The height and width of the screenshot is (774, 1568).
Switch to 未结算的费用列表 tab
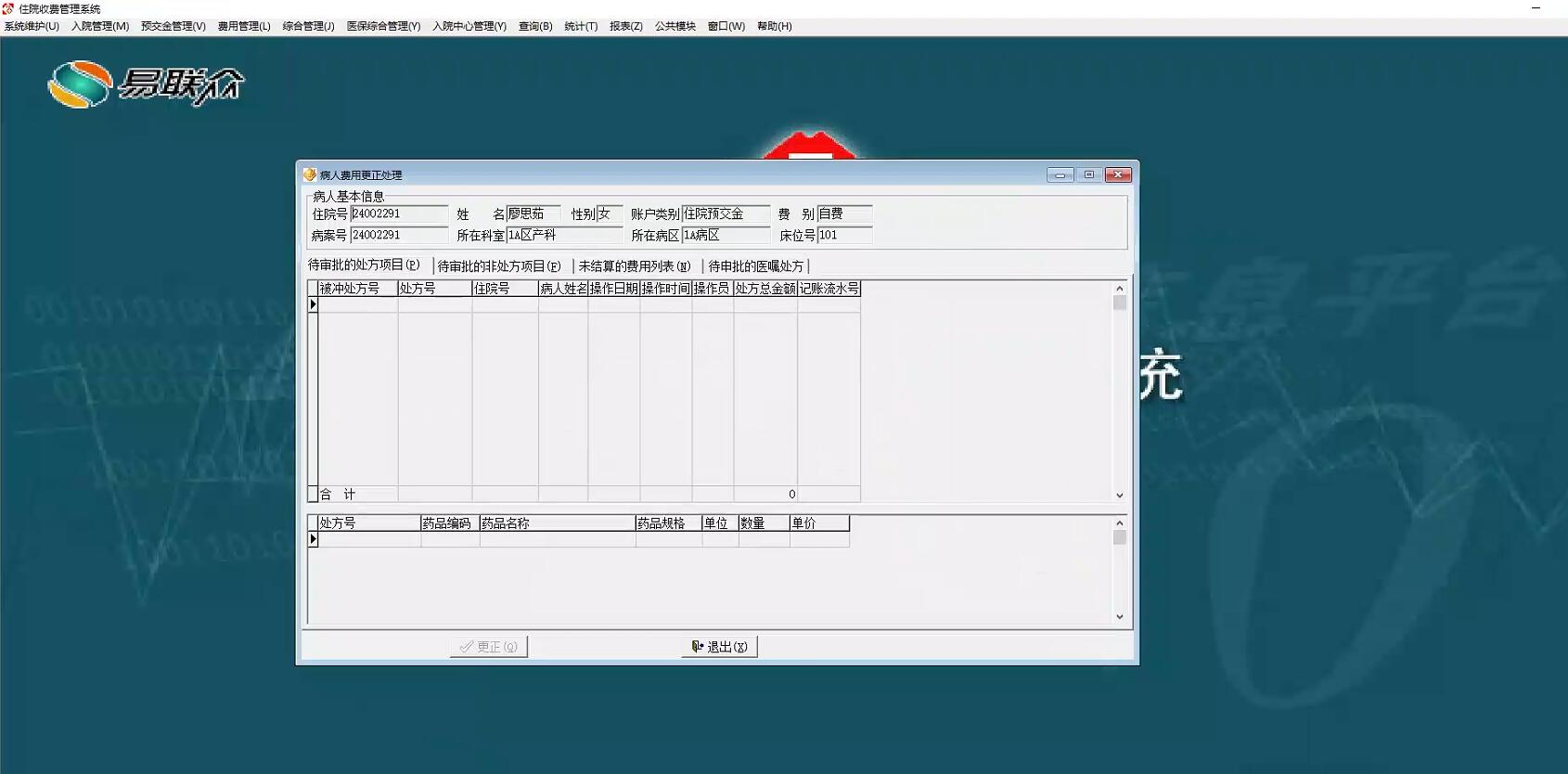[x=635, y=266]
